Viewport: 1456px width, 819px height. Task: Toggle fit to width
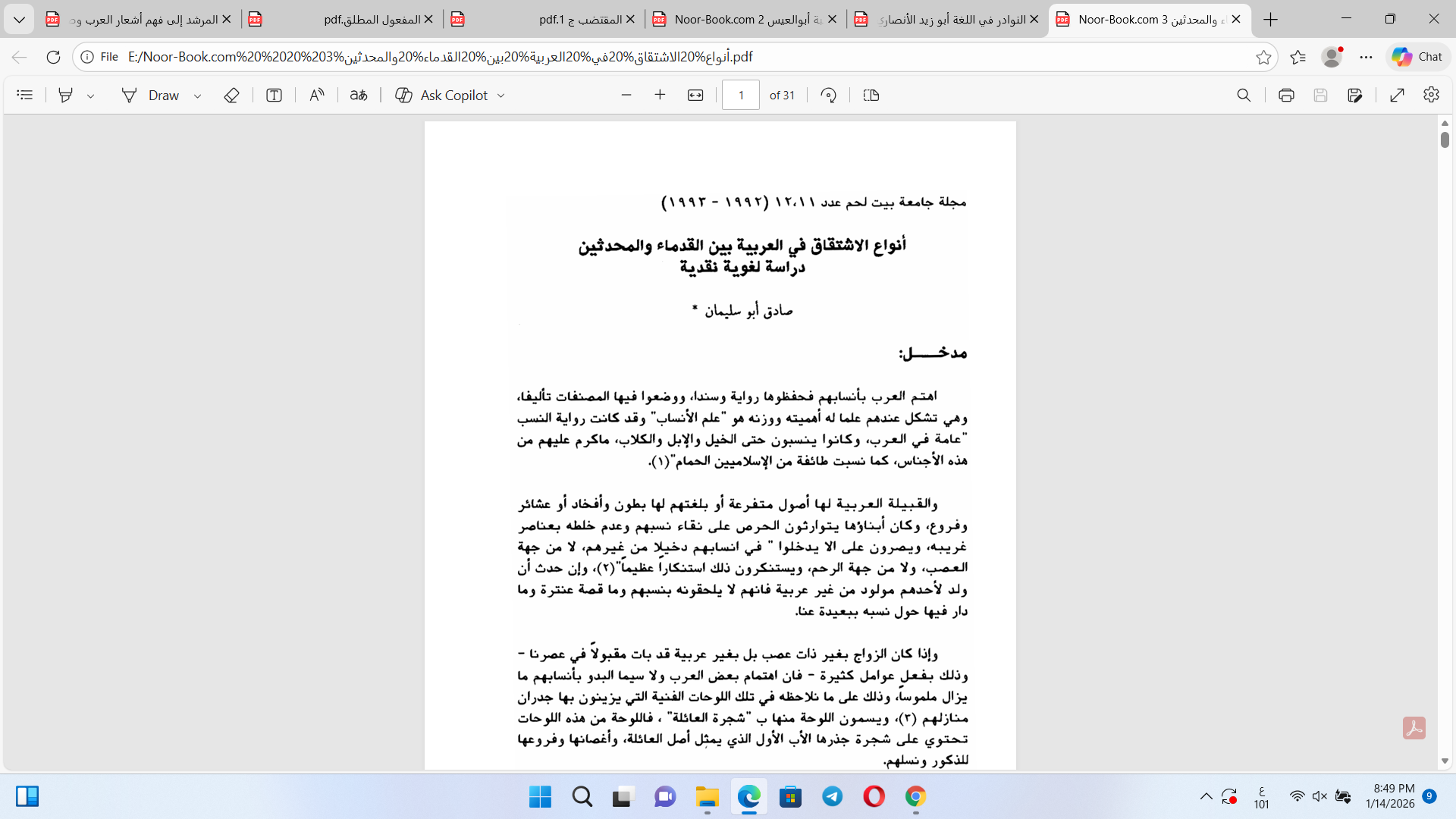point(695,96)
